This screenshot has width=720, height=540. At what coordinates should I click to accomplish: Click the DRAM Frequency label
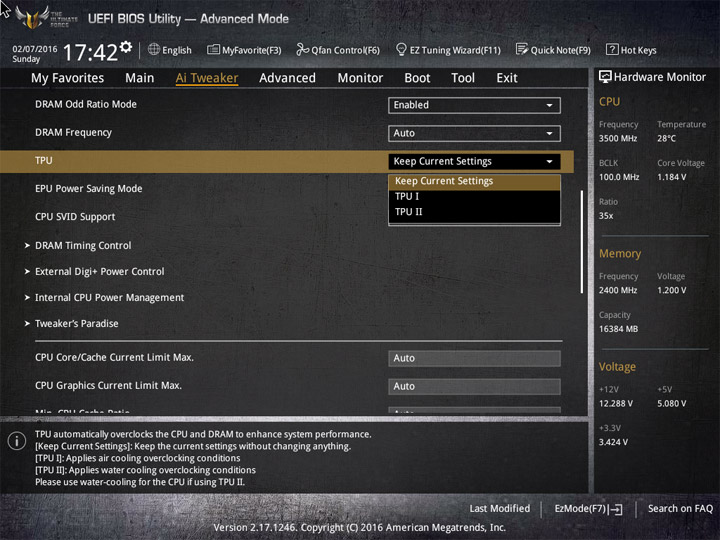73,133
